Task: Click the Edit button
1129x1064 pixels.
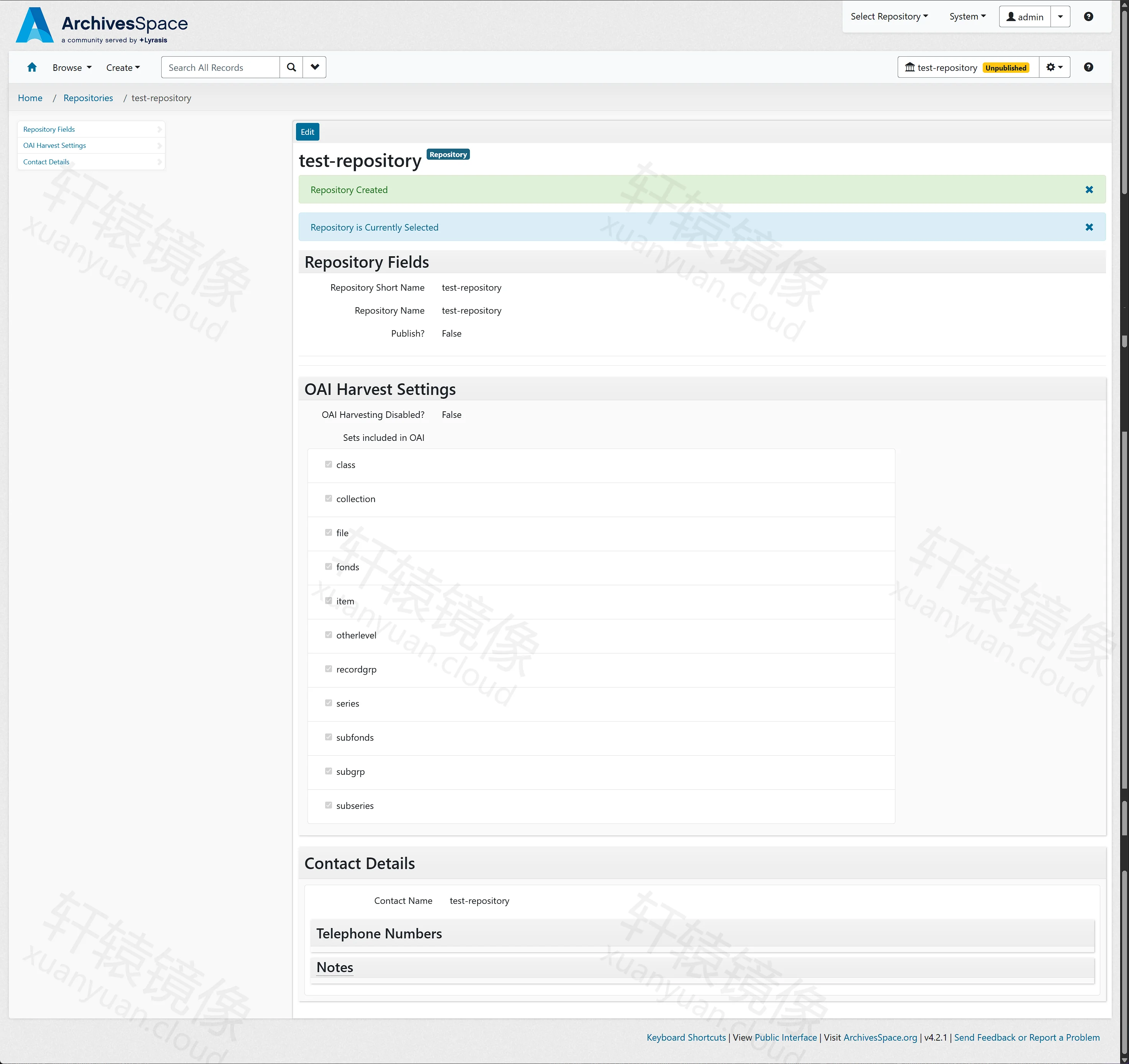Action: tap(307, 132)
